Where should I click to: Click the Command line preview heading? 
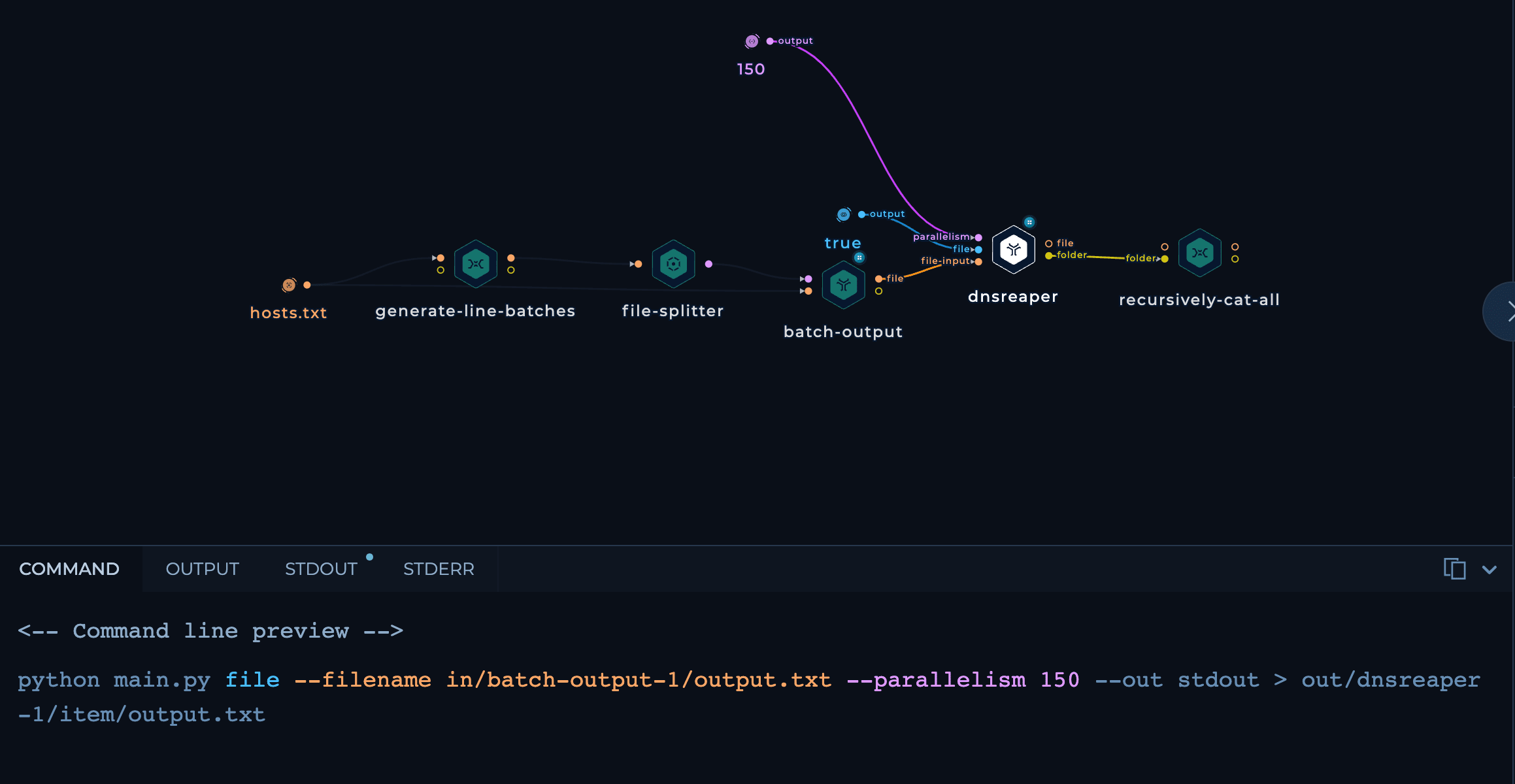tap(210, 630)
